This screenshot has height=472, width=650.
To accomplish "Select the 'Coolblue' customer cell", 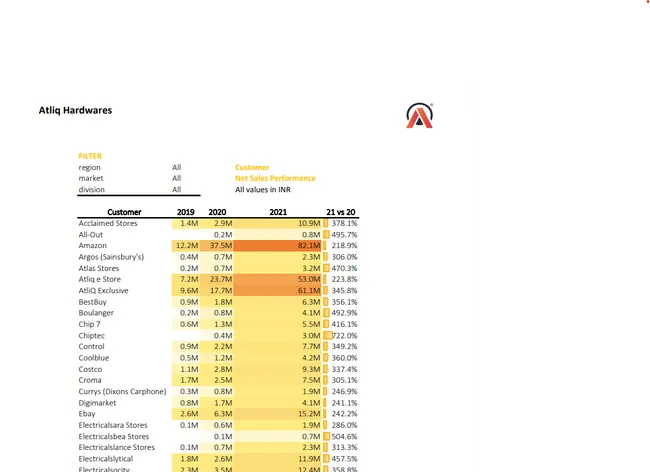I will pos(94,358).
